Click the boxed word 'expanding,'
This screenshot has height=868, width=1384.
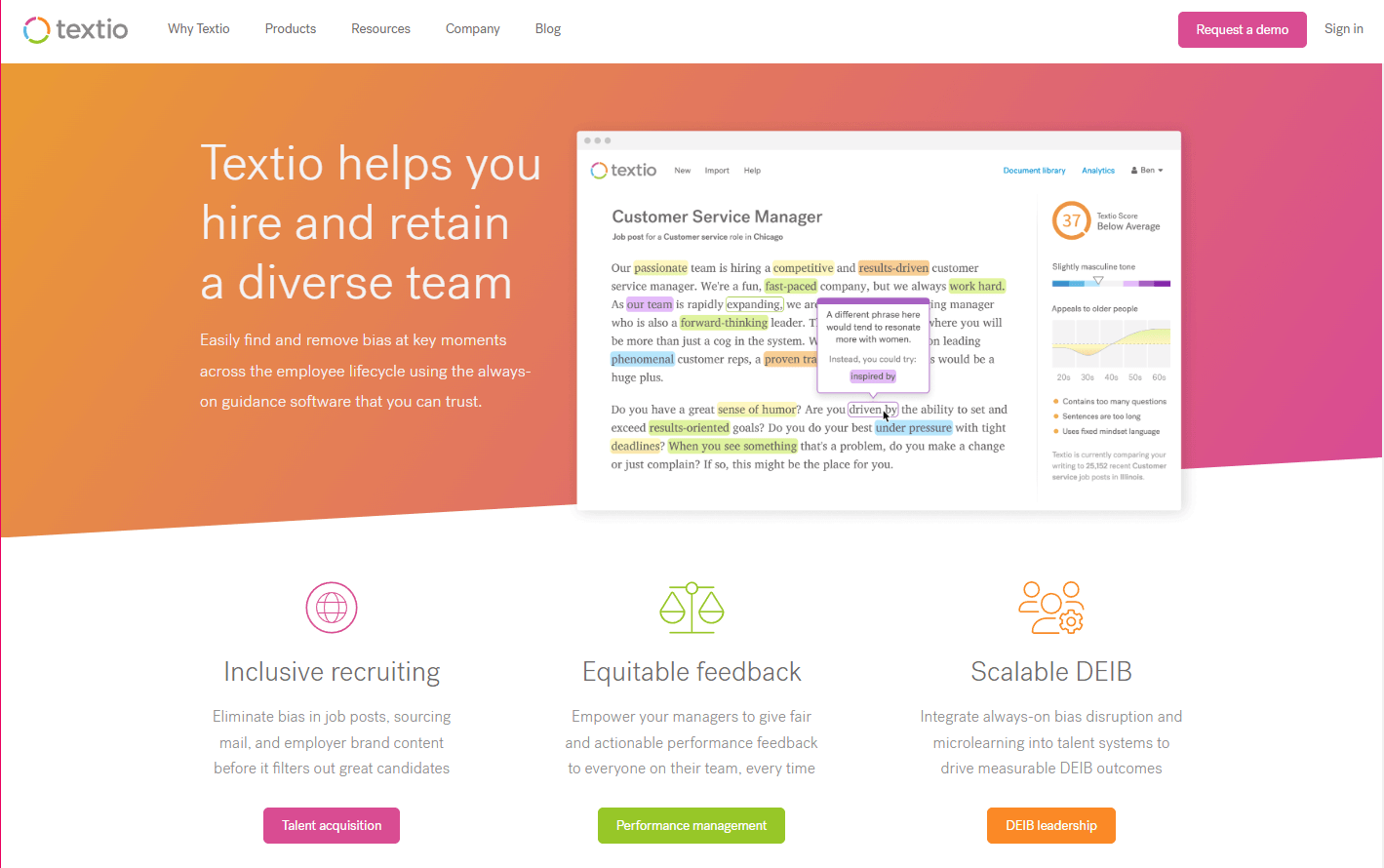(x=754, y=304)
